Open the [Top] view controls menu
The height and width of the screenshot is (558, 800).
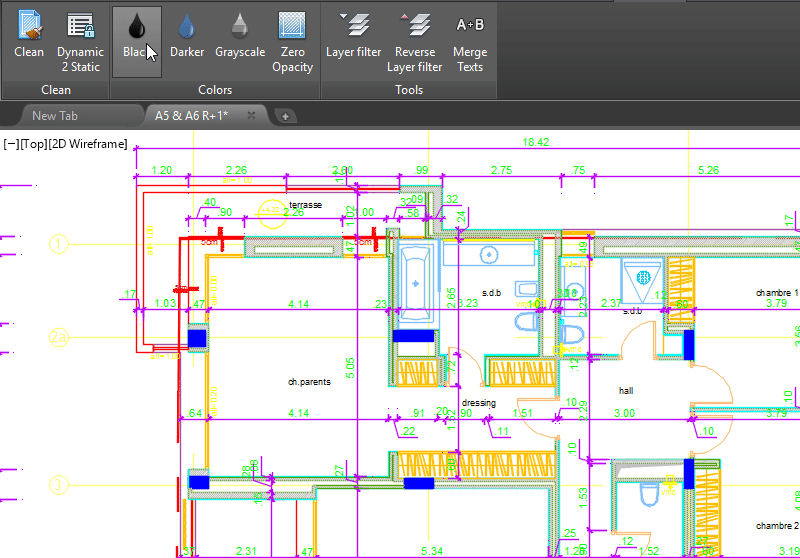tap(33, 144)
